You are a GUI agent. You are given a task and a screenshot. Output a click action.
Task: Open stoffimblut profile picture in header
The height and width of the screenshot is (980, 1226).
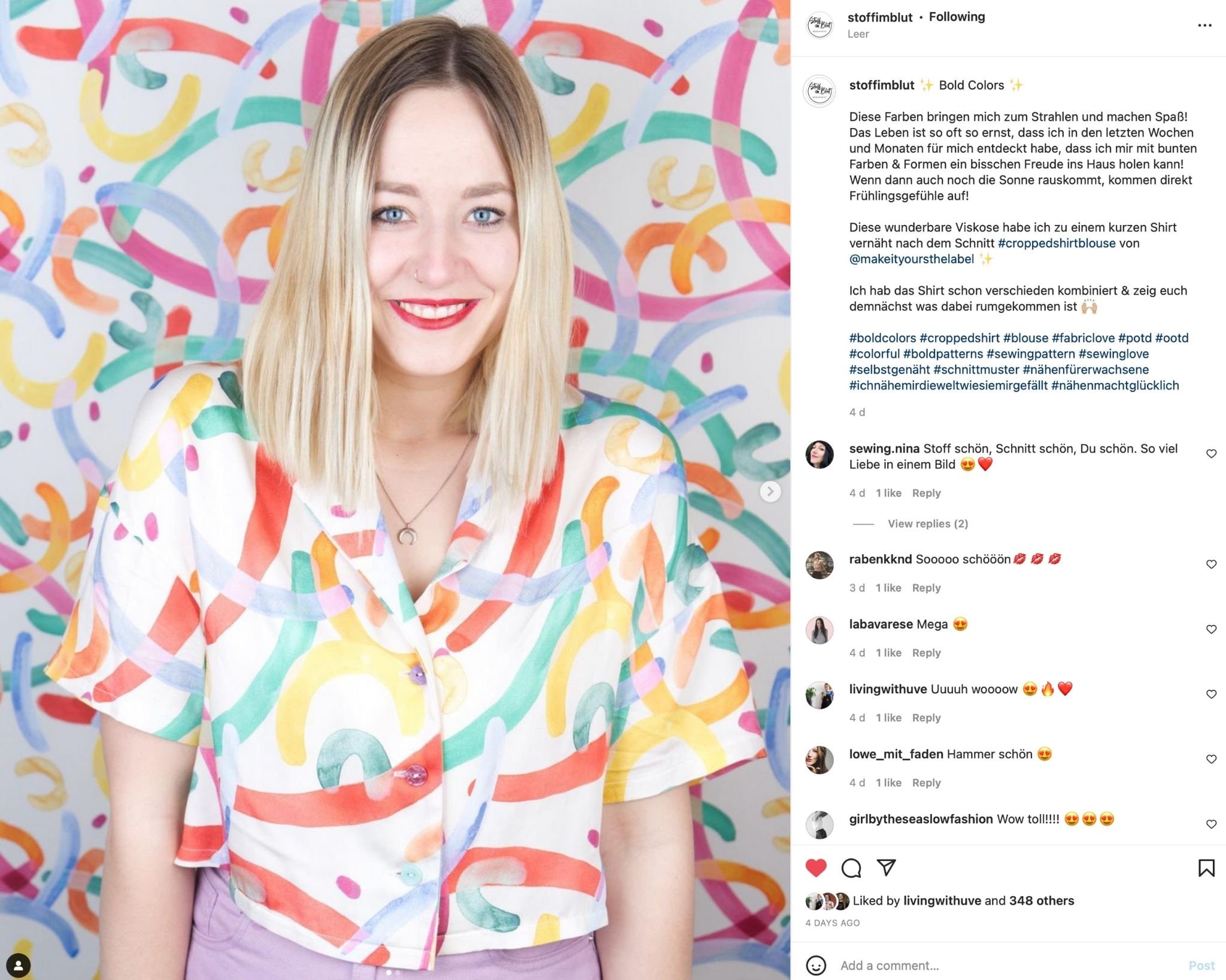[x=820, y=25]
